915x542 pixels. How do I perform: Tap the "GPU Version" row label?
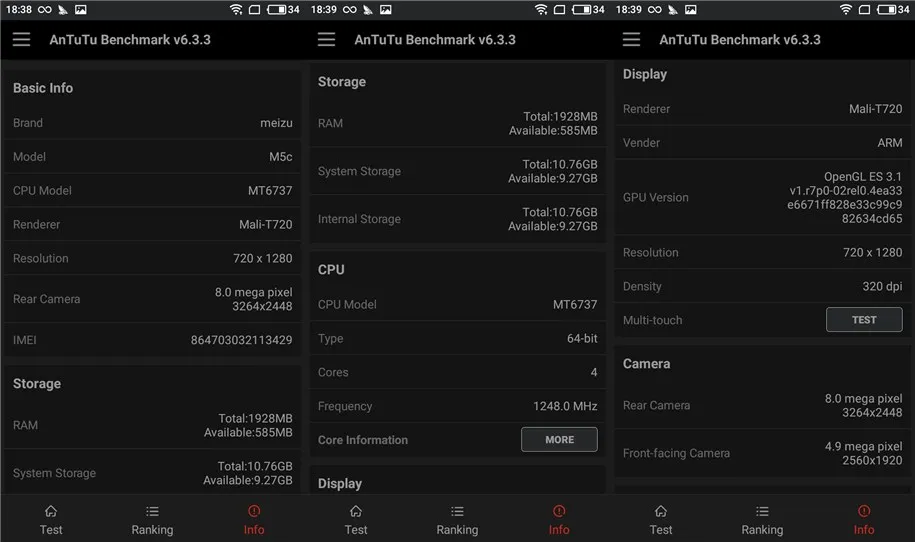(655, 198)
